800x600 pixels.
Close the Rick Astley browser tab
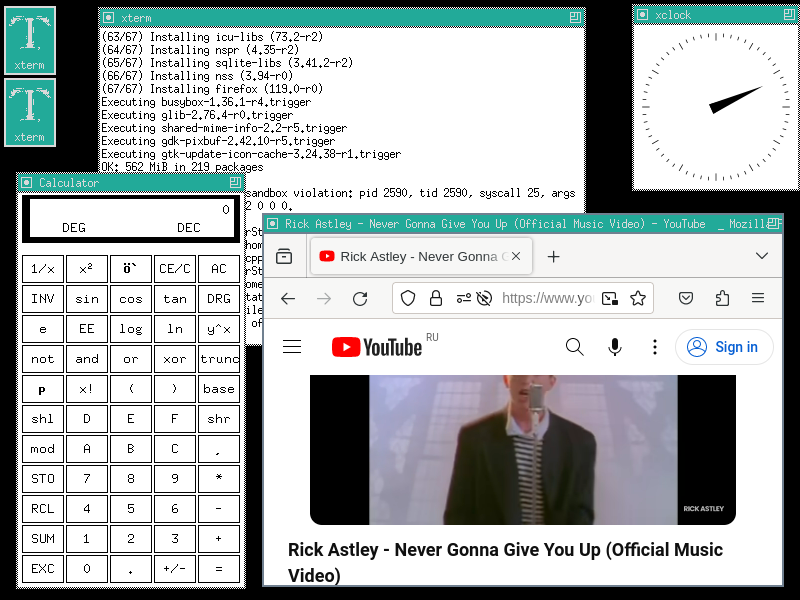(x=516, y=256)
